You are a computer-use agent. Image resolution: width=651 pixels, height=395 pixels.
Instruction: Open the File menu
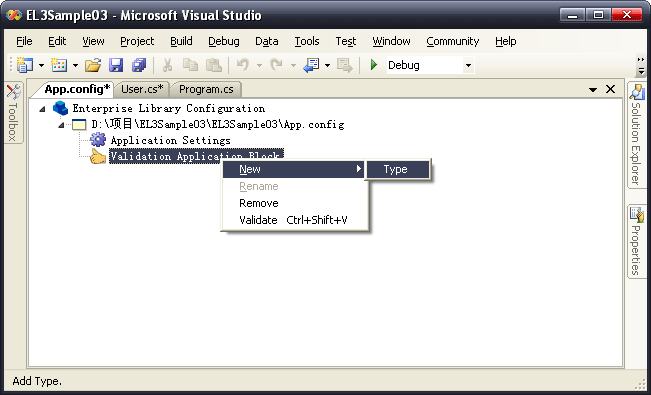[x=24, y=41]
